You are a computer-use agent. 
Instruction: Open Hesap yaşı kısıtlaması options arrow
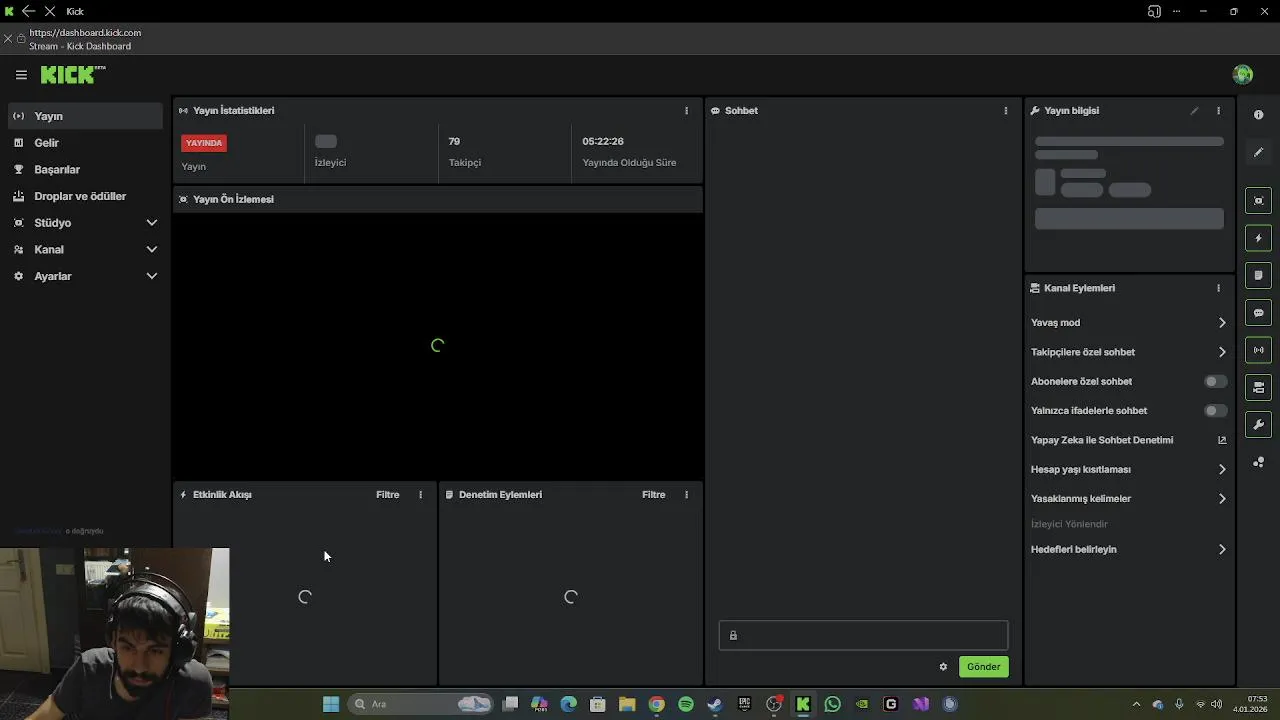click(1222, 469)
